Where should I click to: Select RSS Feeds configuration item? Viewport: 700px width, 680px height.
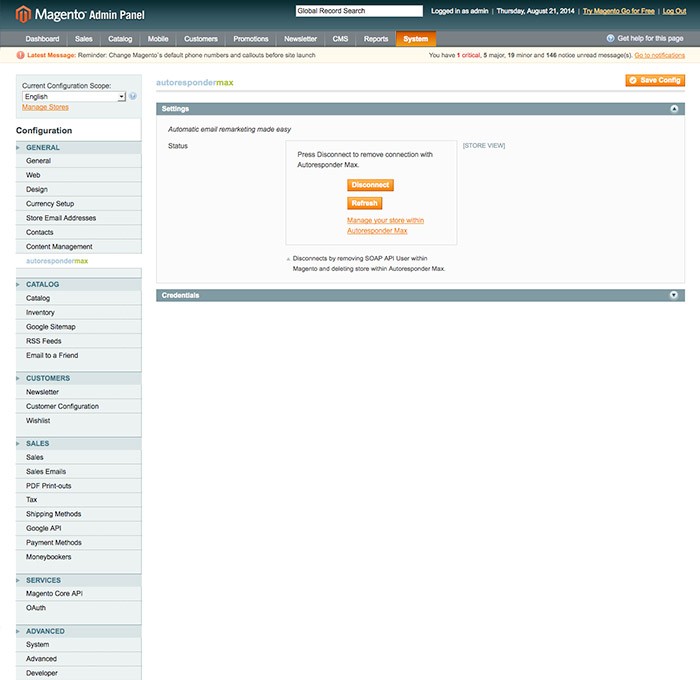click(79, 341)
